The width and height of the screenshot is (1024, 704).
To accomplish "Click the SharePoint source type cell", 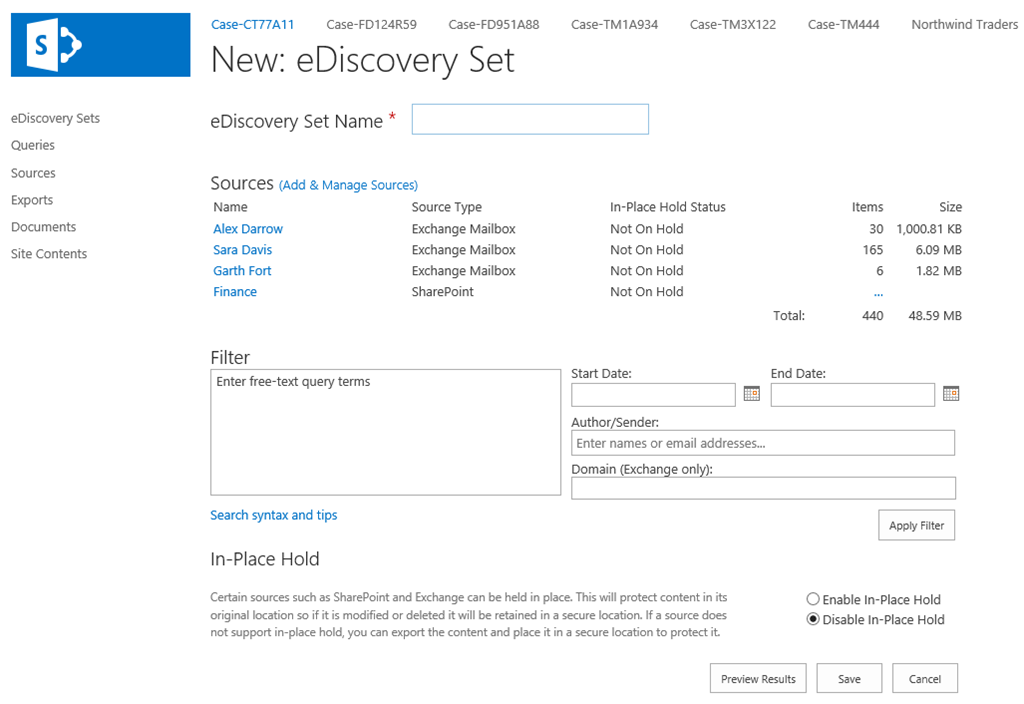I will pos(443,291).
